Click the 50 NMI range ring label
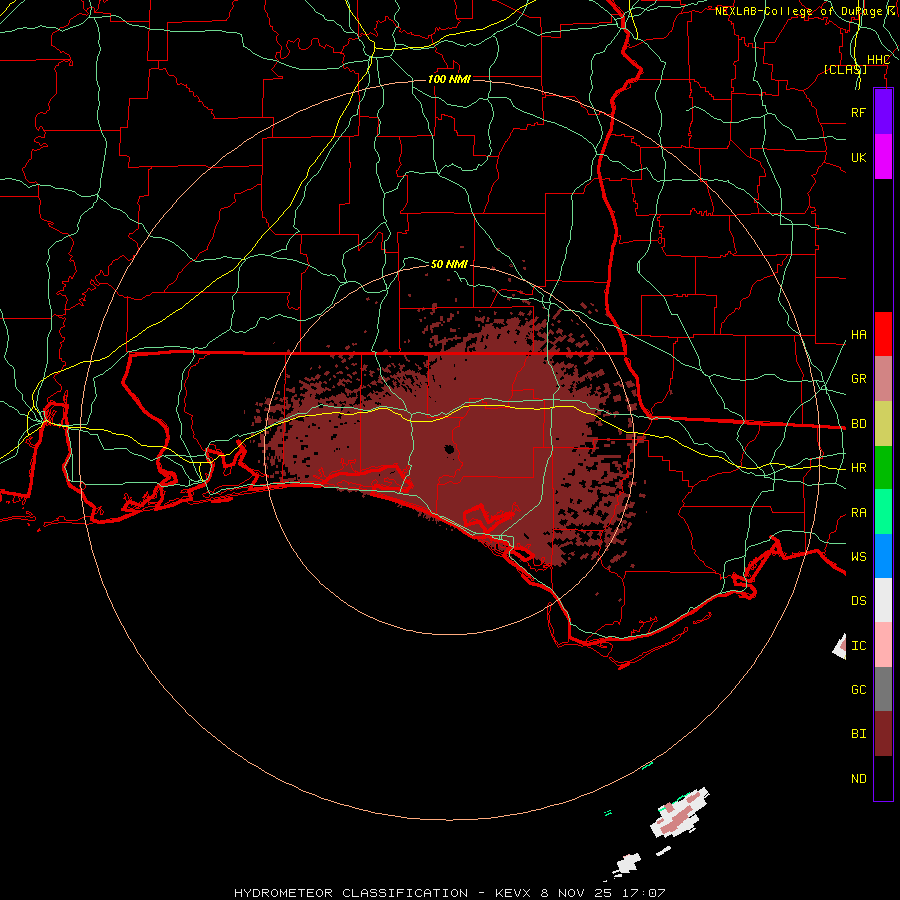The width and height of the screenshot is (900, 900). [x=449, y=264]
